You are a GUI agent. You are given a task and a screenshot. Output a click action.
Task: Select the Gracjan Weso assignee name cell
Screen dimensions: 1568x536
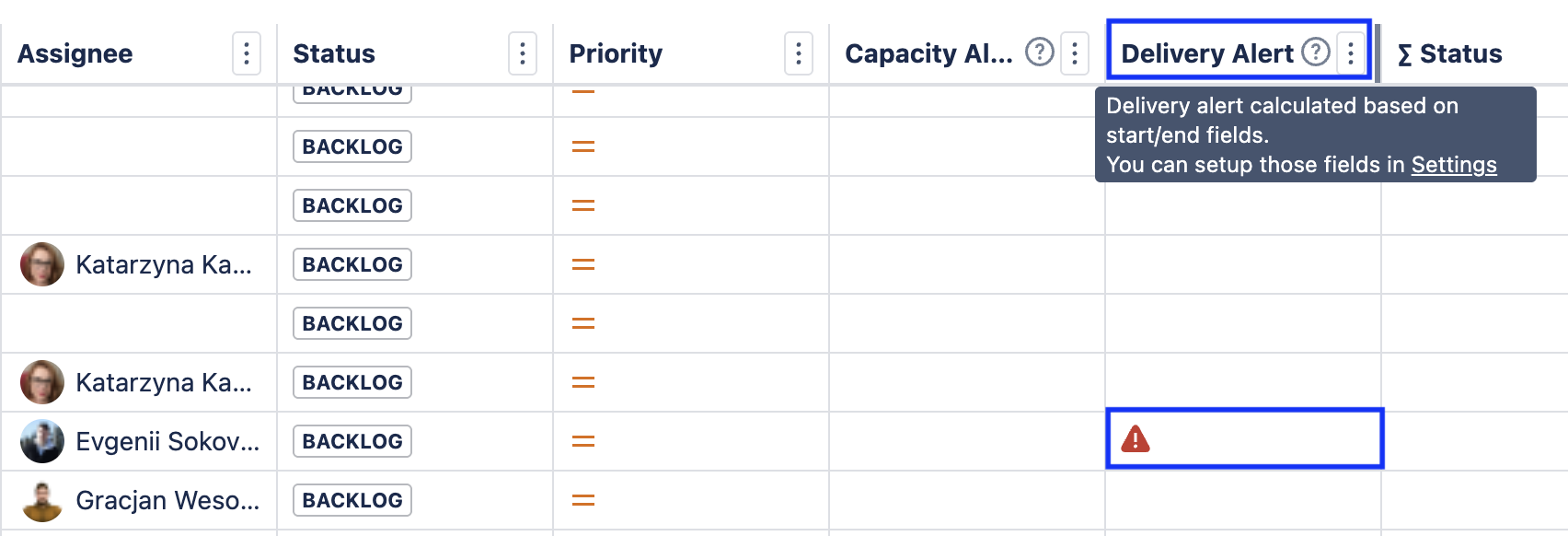(167, 500)
